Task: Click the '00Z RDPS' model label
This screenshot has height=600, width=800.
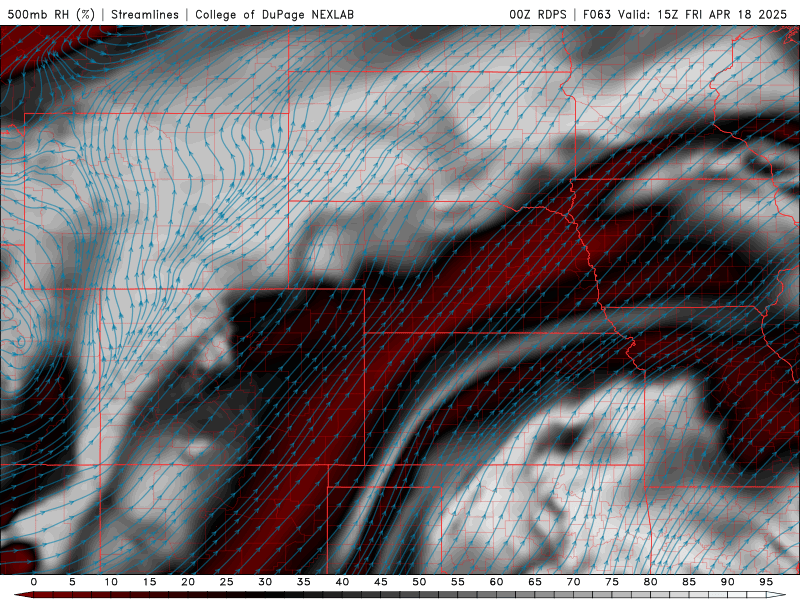Action: point(538,14)
